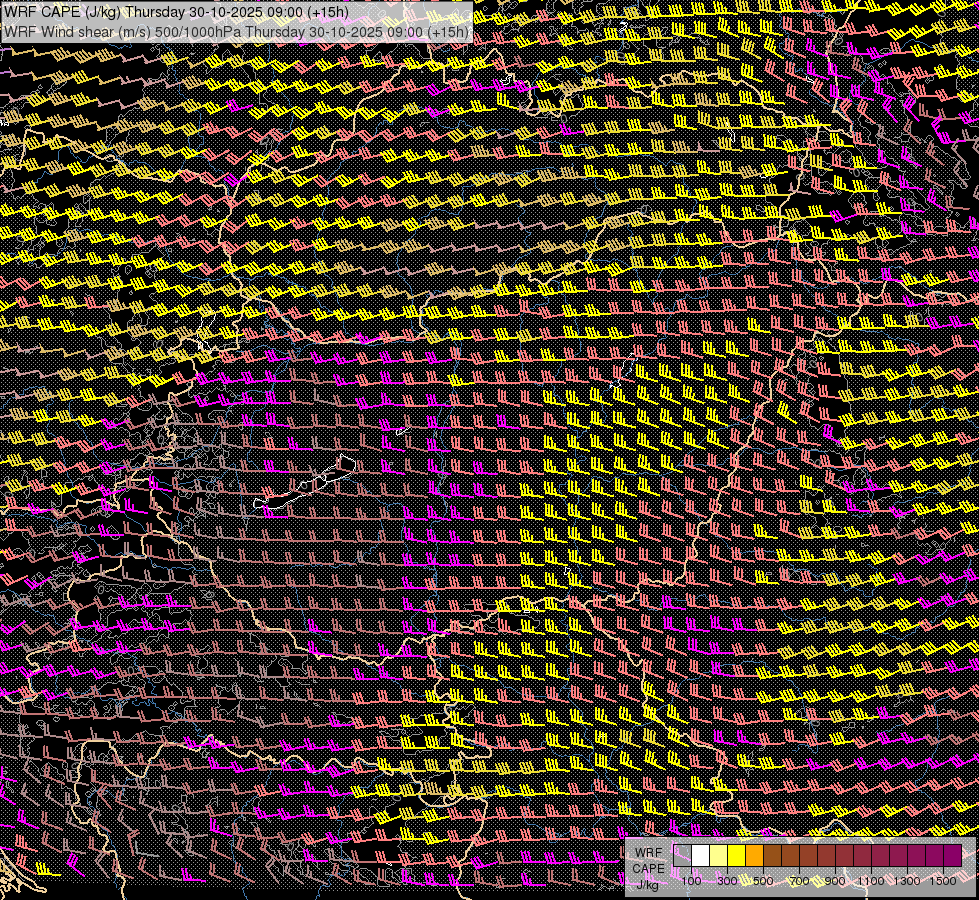Click the orange swatch in the legend
979x900 pixels.
[x=754, y=855]
